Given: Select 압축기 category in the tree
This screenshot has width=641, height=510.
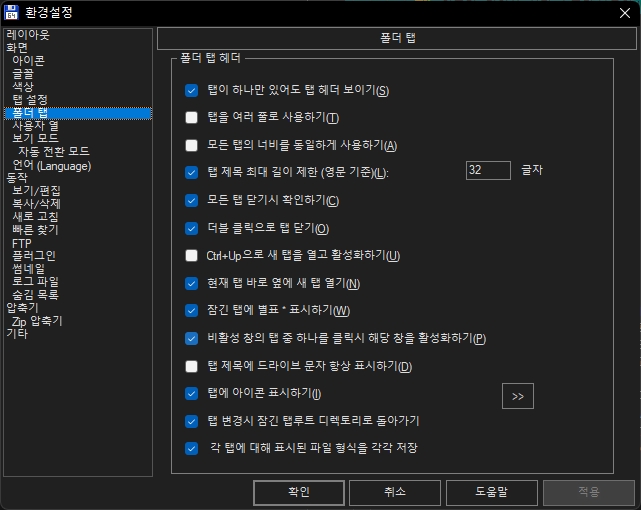Looking at the screenshot, I should [22, 308].
